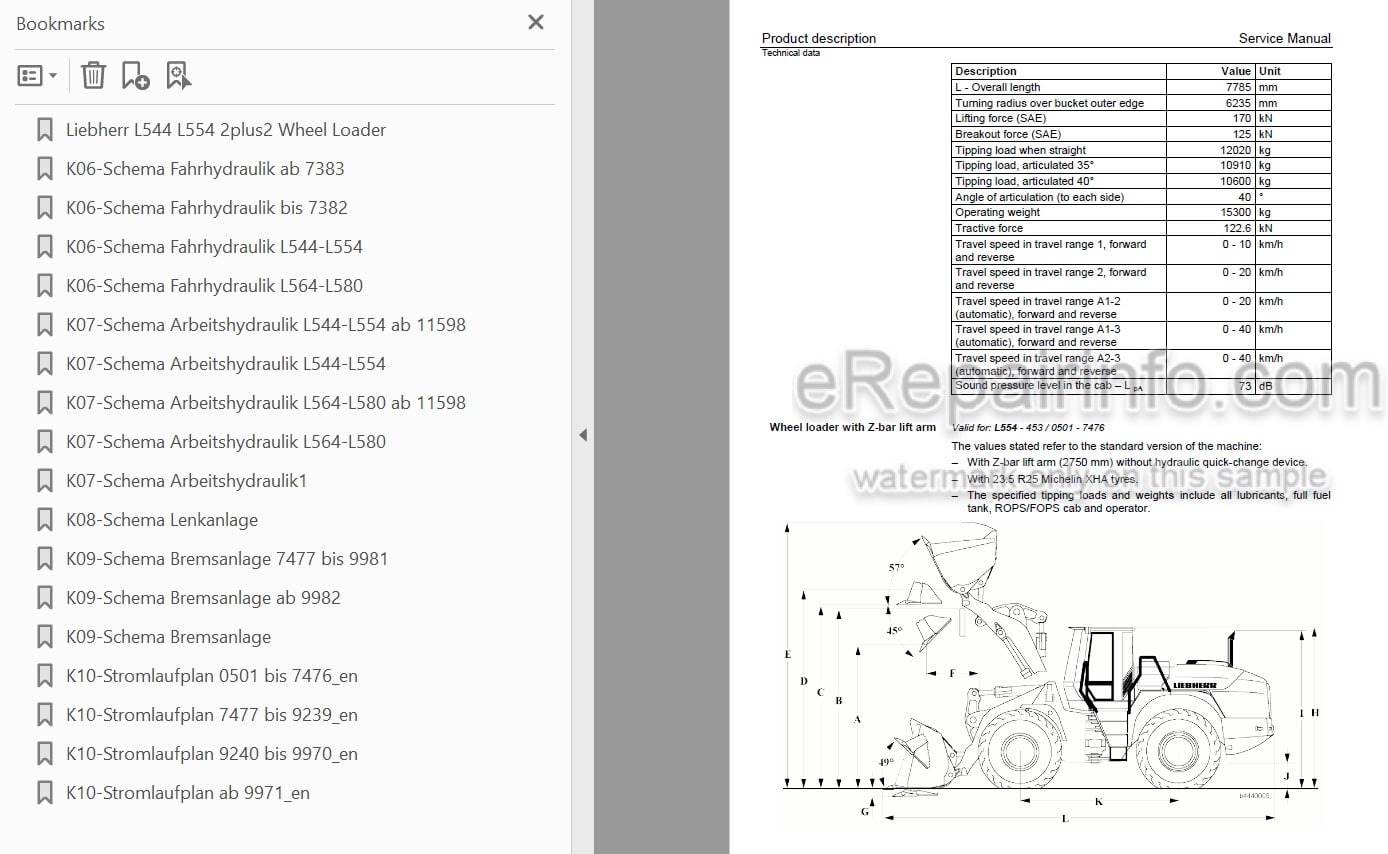Go to K06-Schema Fahrhydraulik L544-L554
This screenshot has height=854, width=1388.
click(x=214, y=247)
